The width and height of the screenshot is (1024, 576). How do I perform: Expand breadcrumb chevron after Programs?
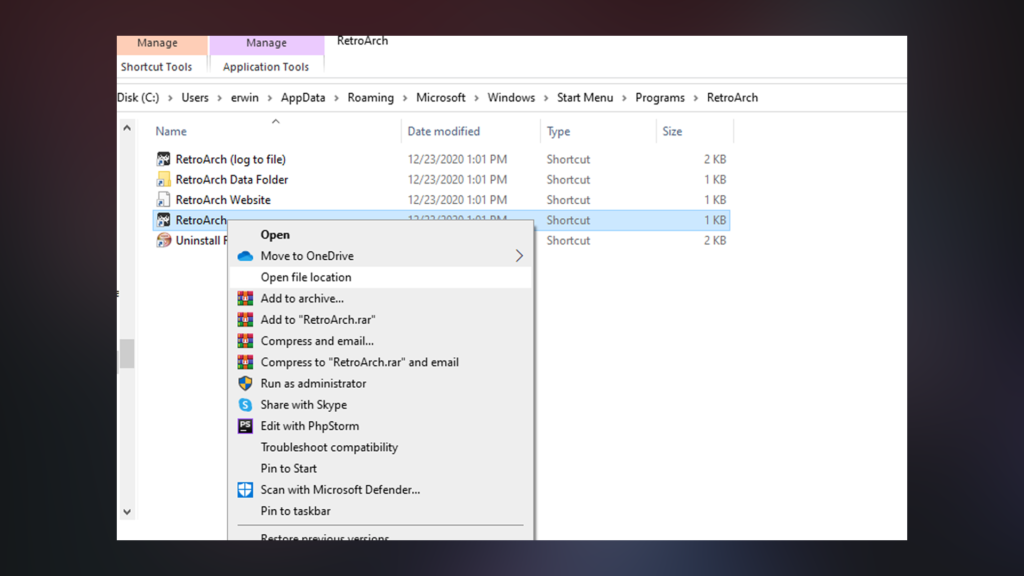pos(696,99)
